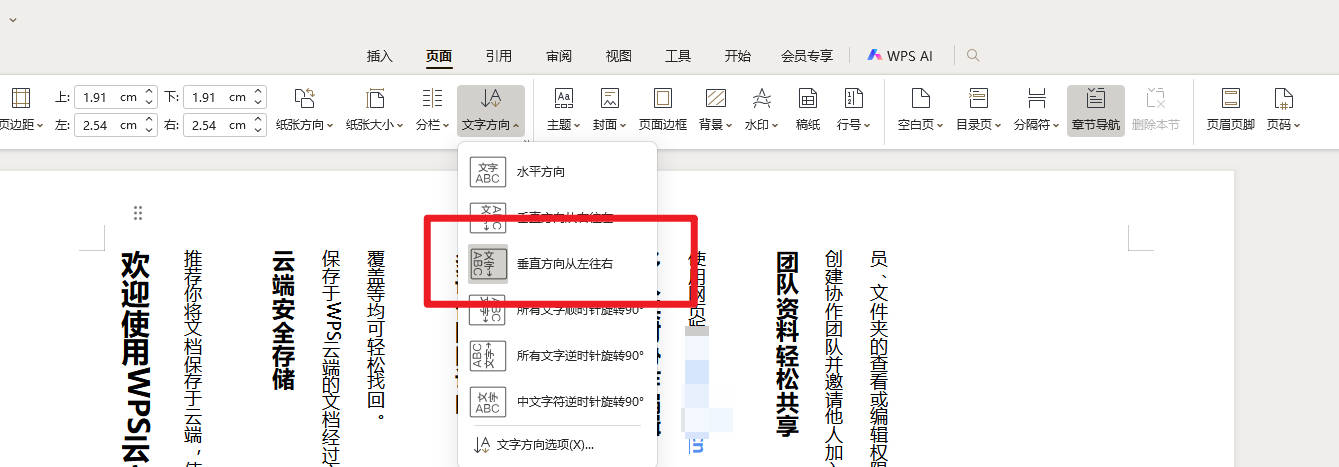The width and height of the screenshot is (1339, 467).
Task: Click the 团队资料轻松共享 heading text
Action: pyautogui.click(x=788, y=344)
